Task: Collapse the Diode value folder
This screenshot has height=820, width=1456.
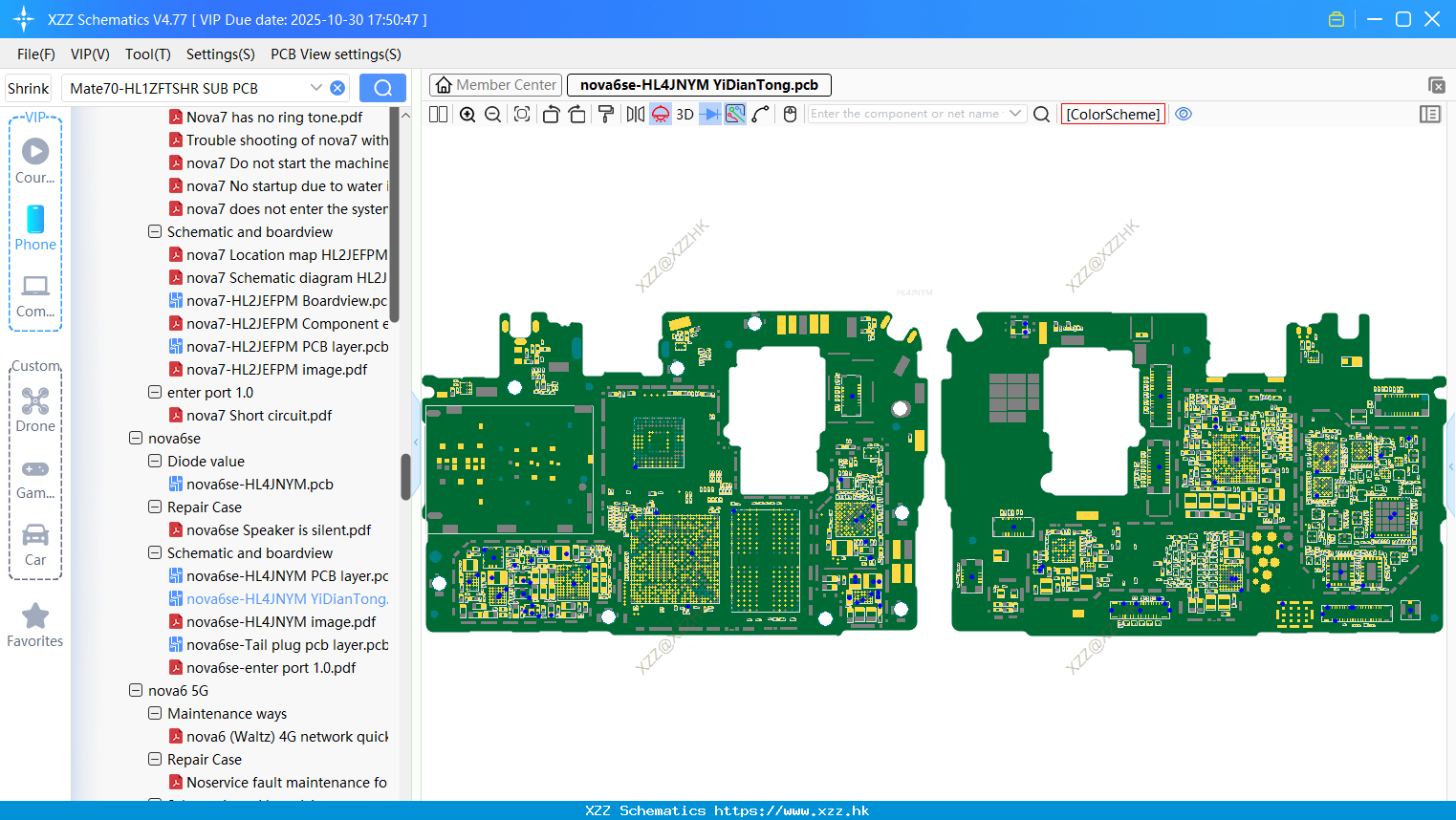Action: 155,462
